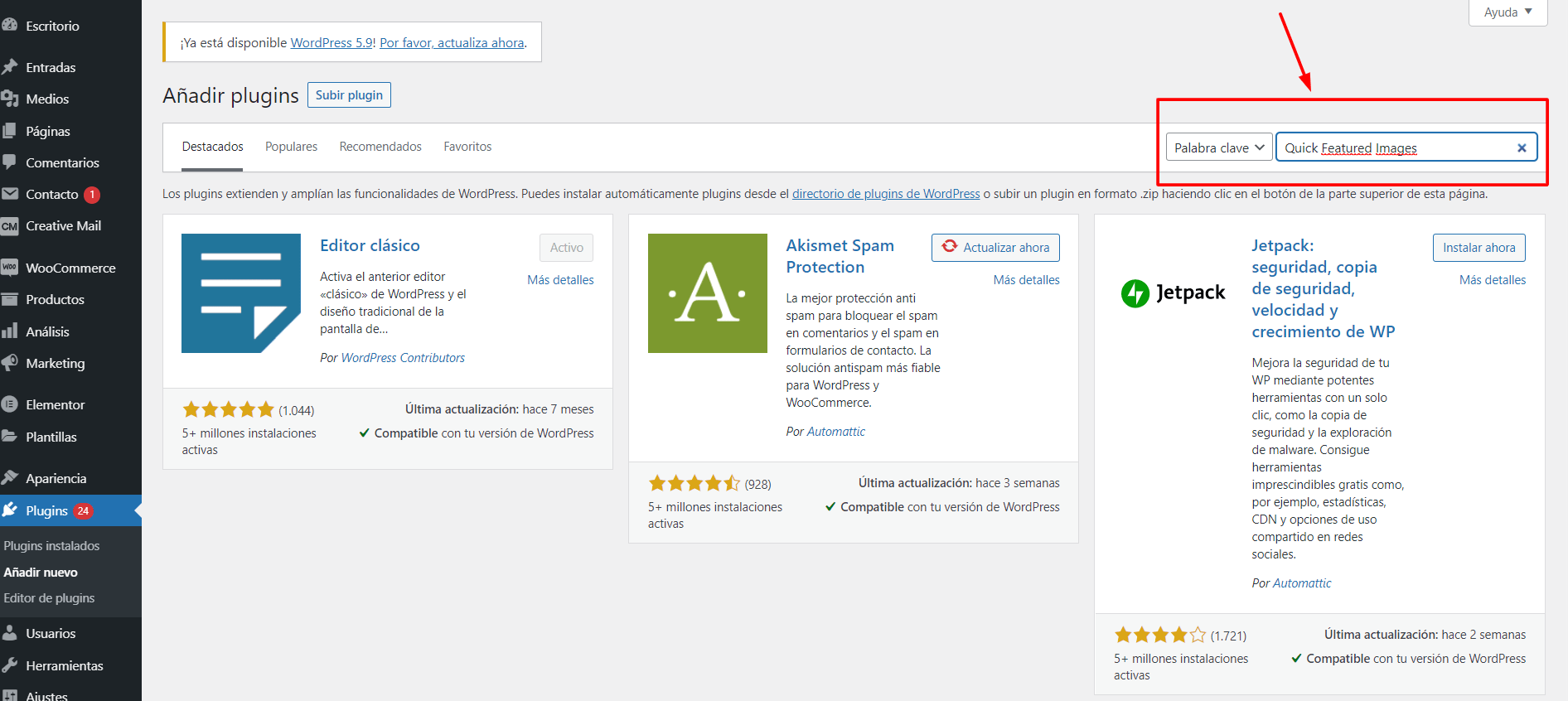
Task: Click the Jetpack star rating
Action: click(1160, 635)
